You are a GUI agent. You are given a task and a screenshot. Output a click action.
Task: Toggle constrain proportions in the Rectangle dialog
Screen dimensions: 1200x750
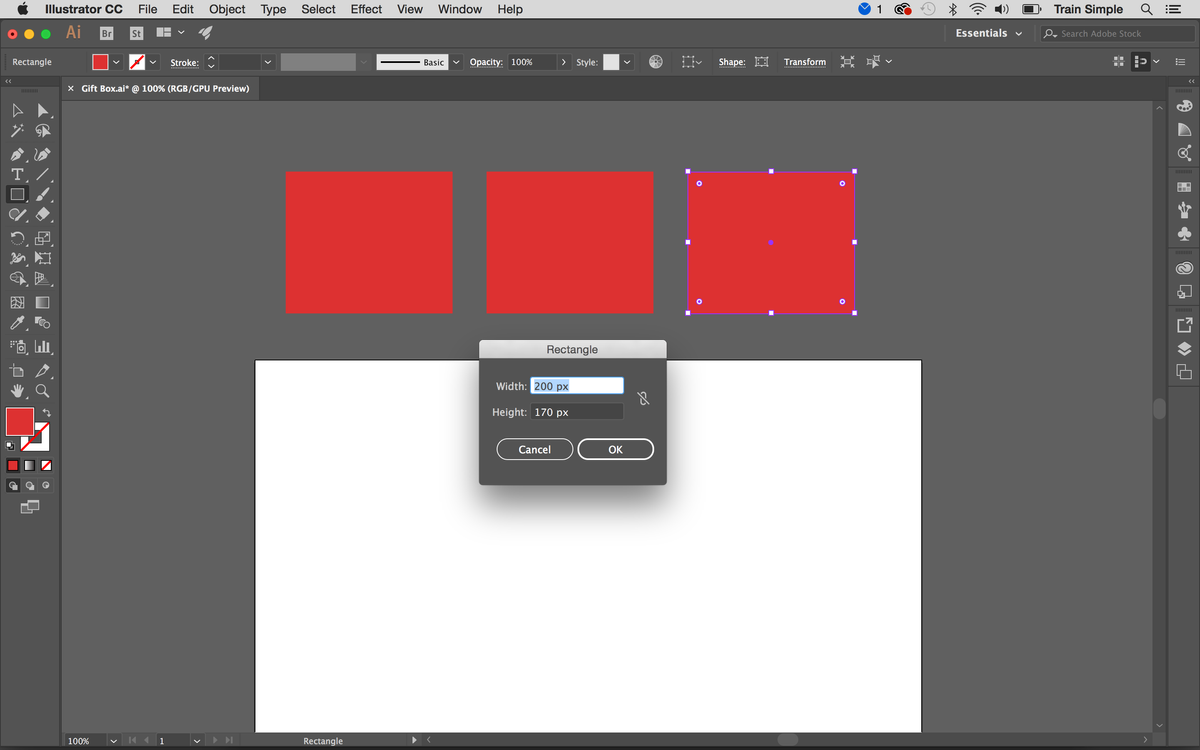[643, 397]
